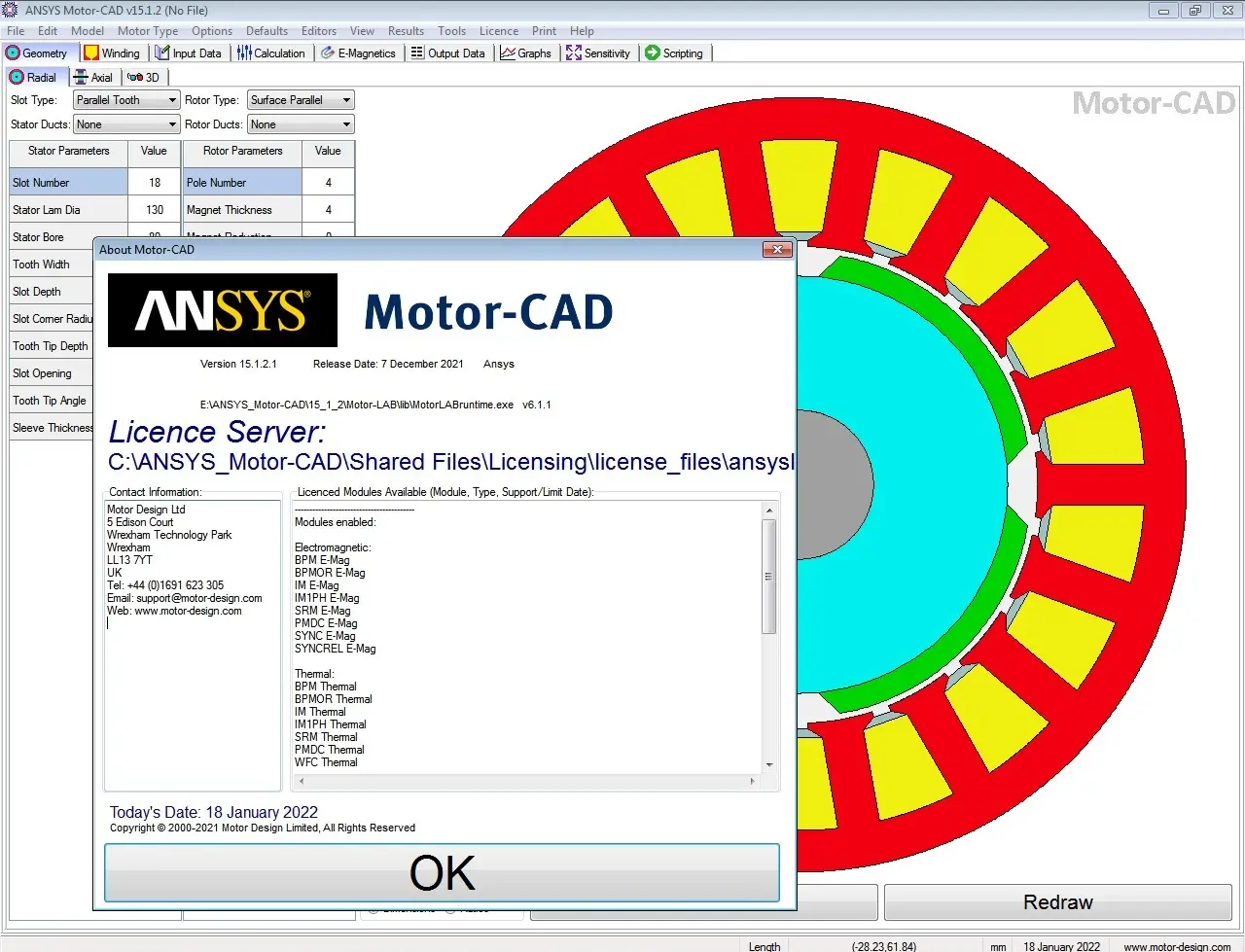Click the modules list vertical scrollbar thumb
The height and width of the screenshot is (952, 1245).
click(768, 576)
